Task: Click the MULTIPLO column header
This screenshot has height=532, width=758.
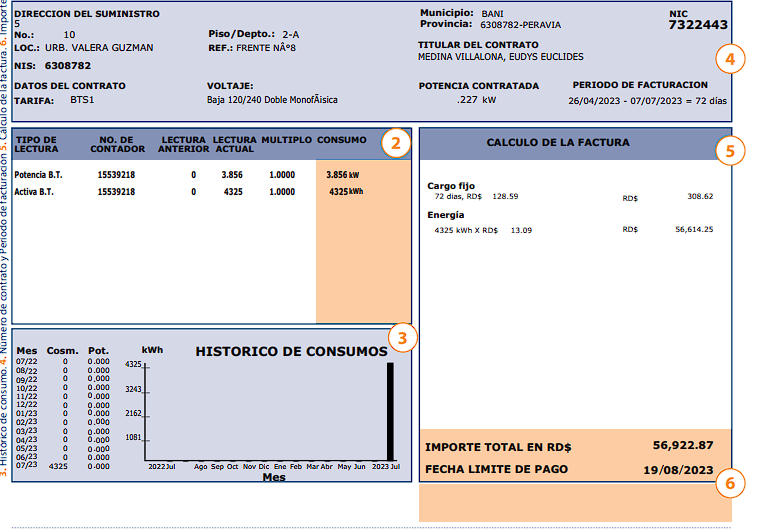Action: pos(287,140)
